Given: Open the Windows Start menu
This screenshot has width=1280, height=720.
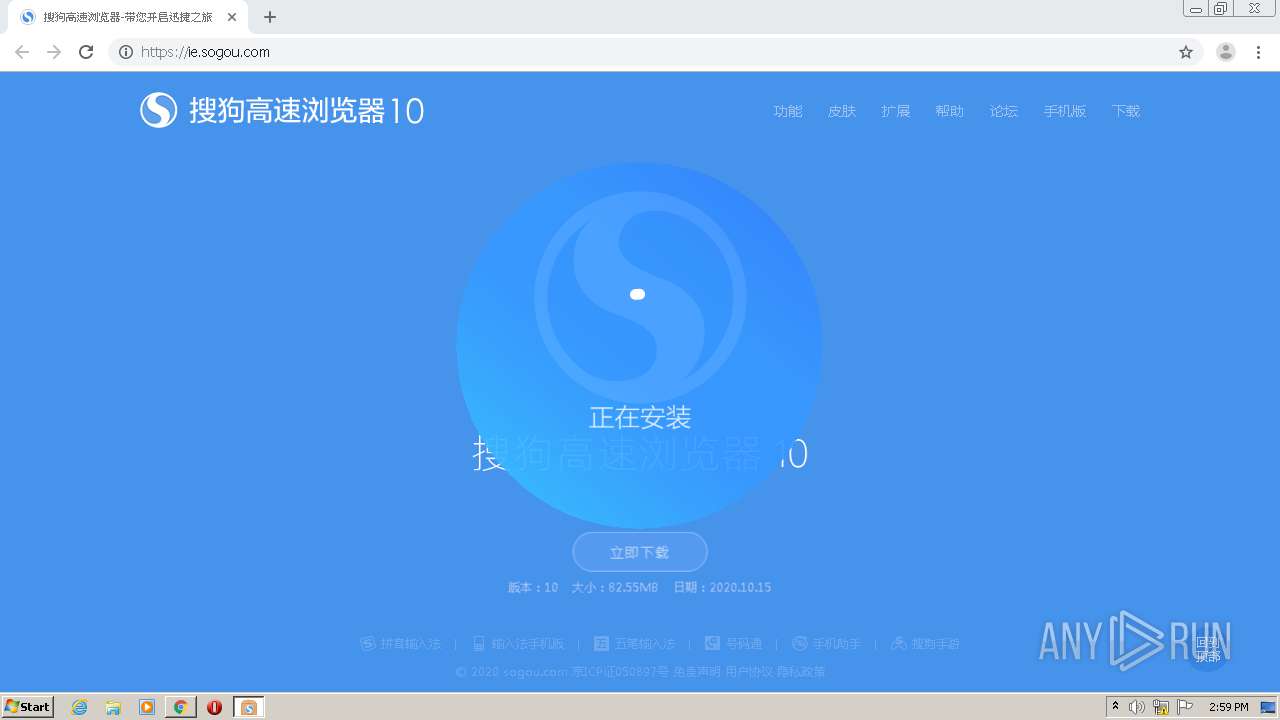Looking at the screenshot, I should [x=28, y=707].
